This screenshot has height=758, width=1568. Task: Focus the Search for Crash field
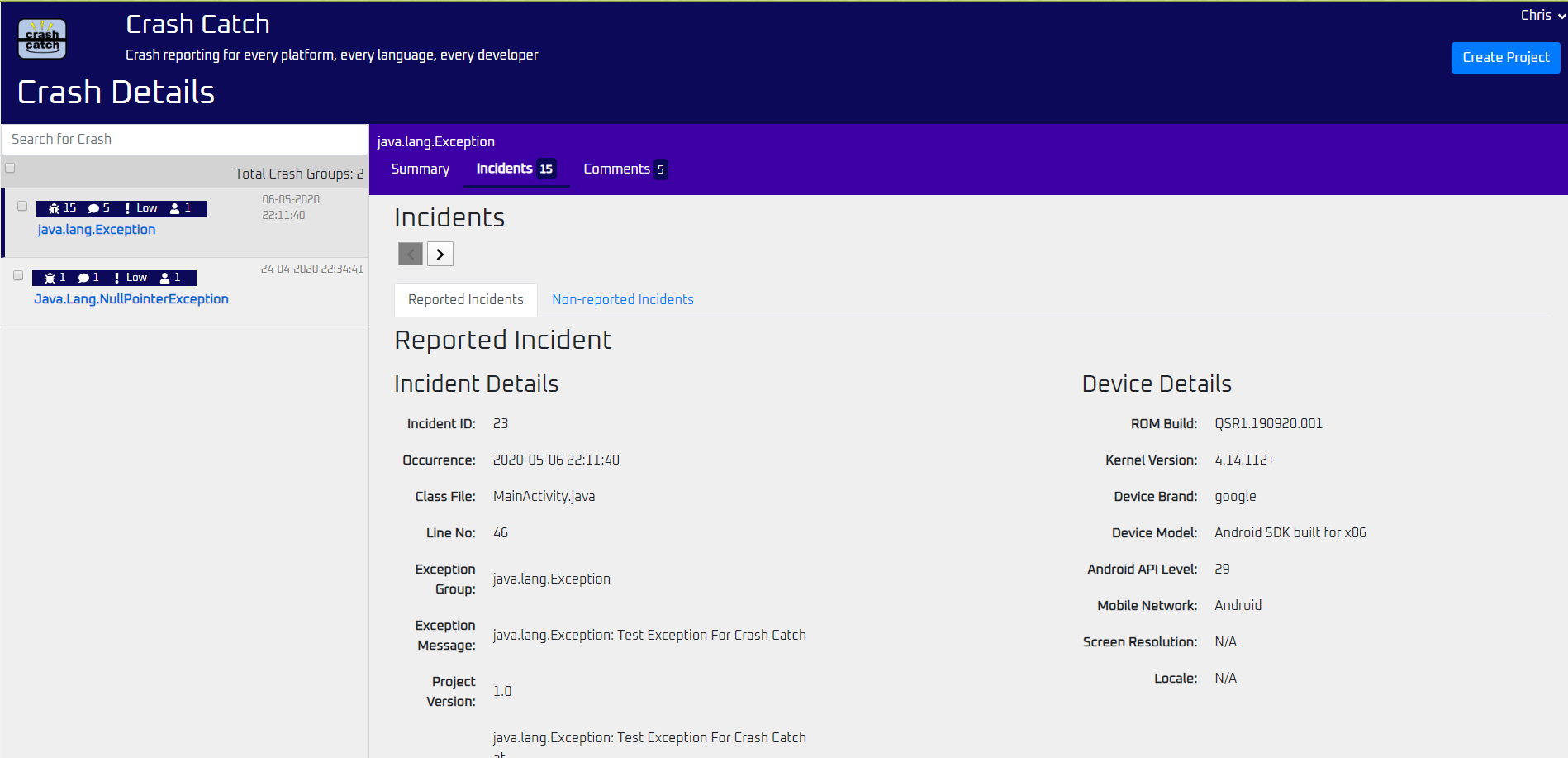(x=185, y=139)
